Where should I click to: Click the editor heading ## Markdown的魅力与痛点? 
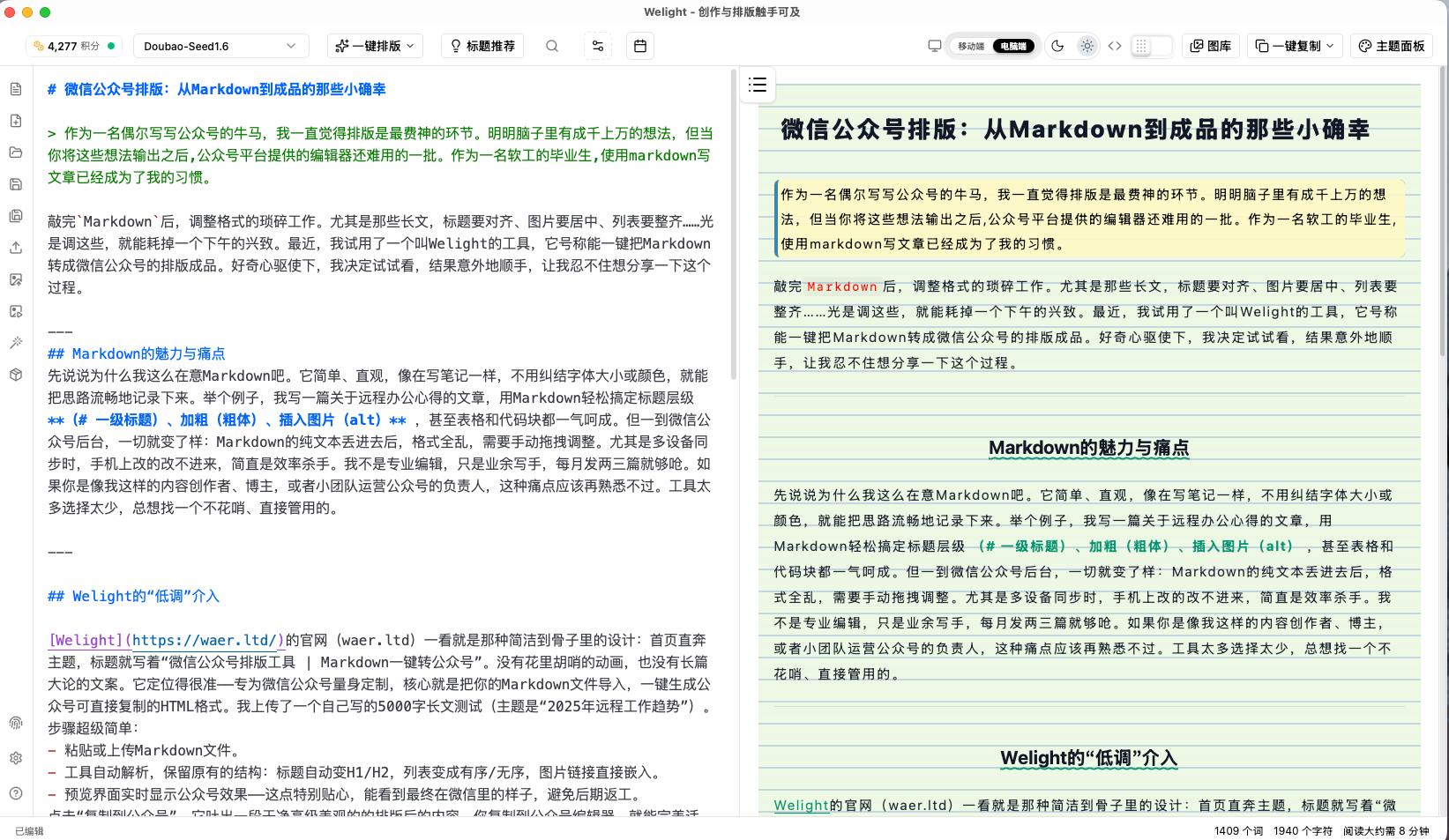click(136, 353)
